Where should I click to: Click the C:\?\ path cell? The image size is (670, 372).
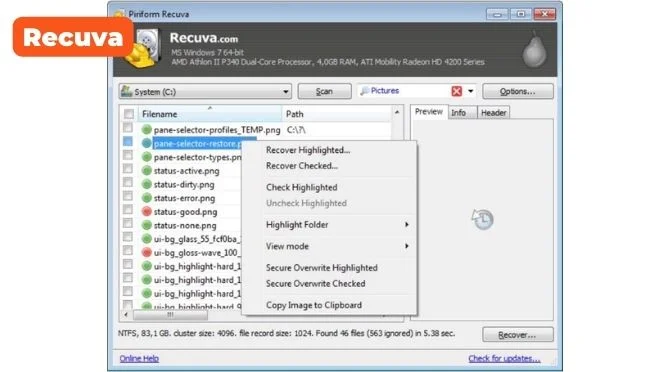296,130
